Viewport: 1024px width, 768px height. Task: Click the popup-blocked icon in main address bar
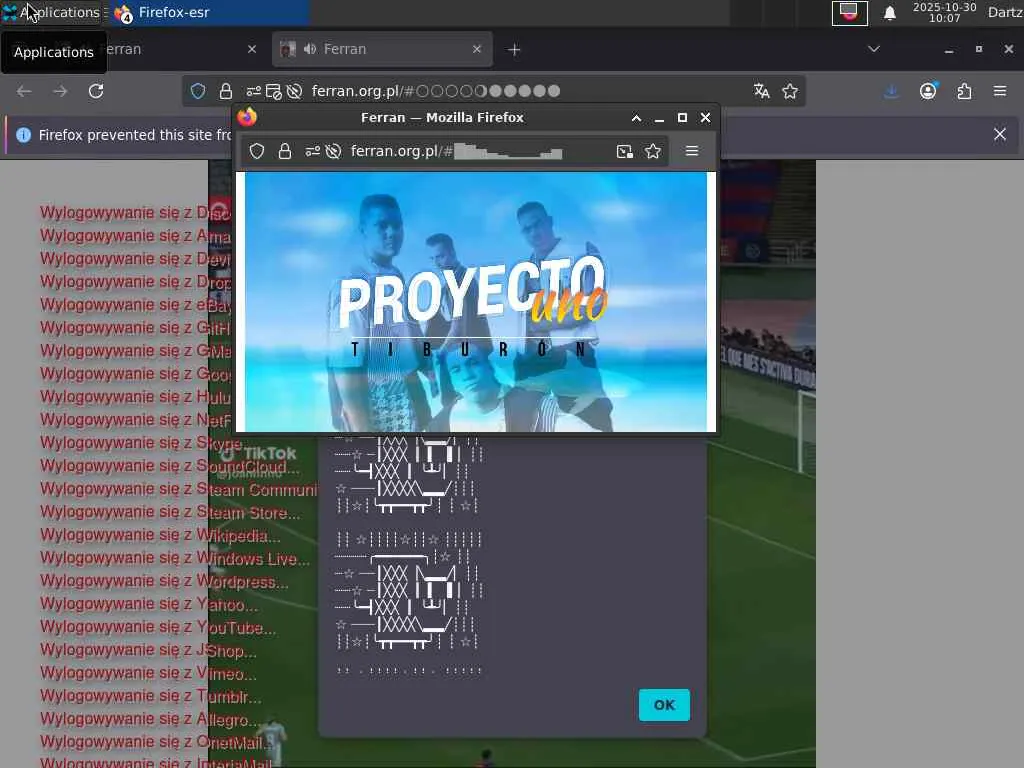coord(274,91)
